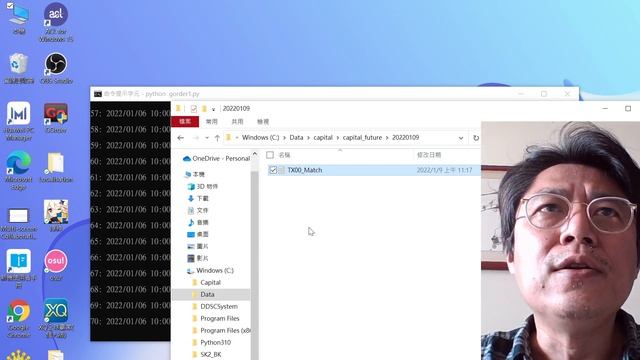
Task: Launch the osu! desktop shortcut
Action: pyautogui.click(x=56, y=265)
